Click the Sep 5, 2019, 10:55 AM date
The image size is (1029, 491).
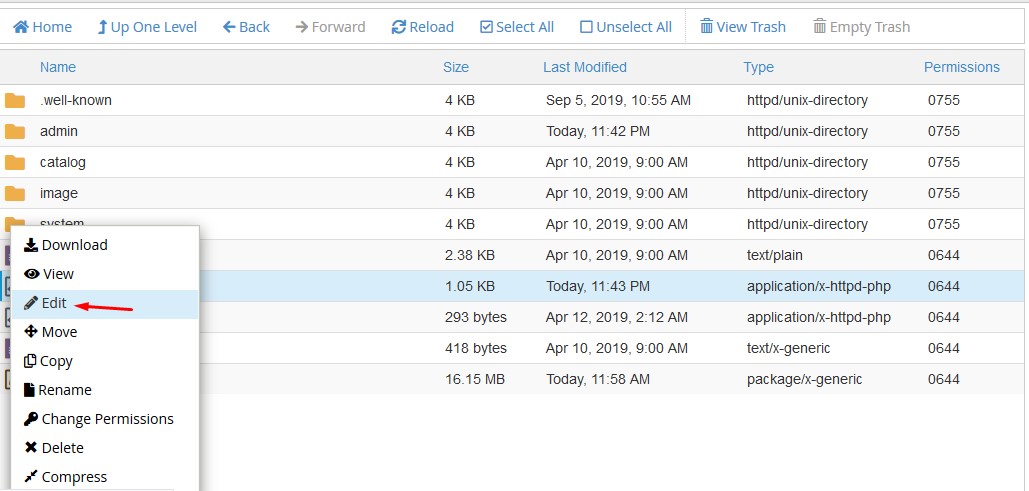point(618,100)
